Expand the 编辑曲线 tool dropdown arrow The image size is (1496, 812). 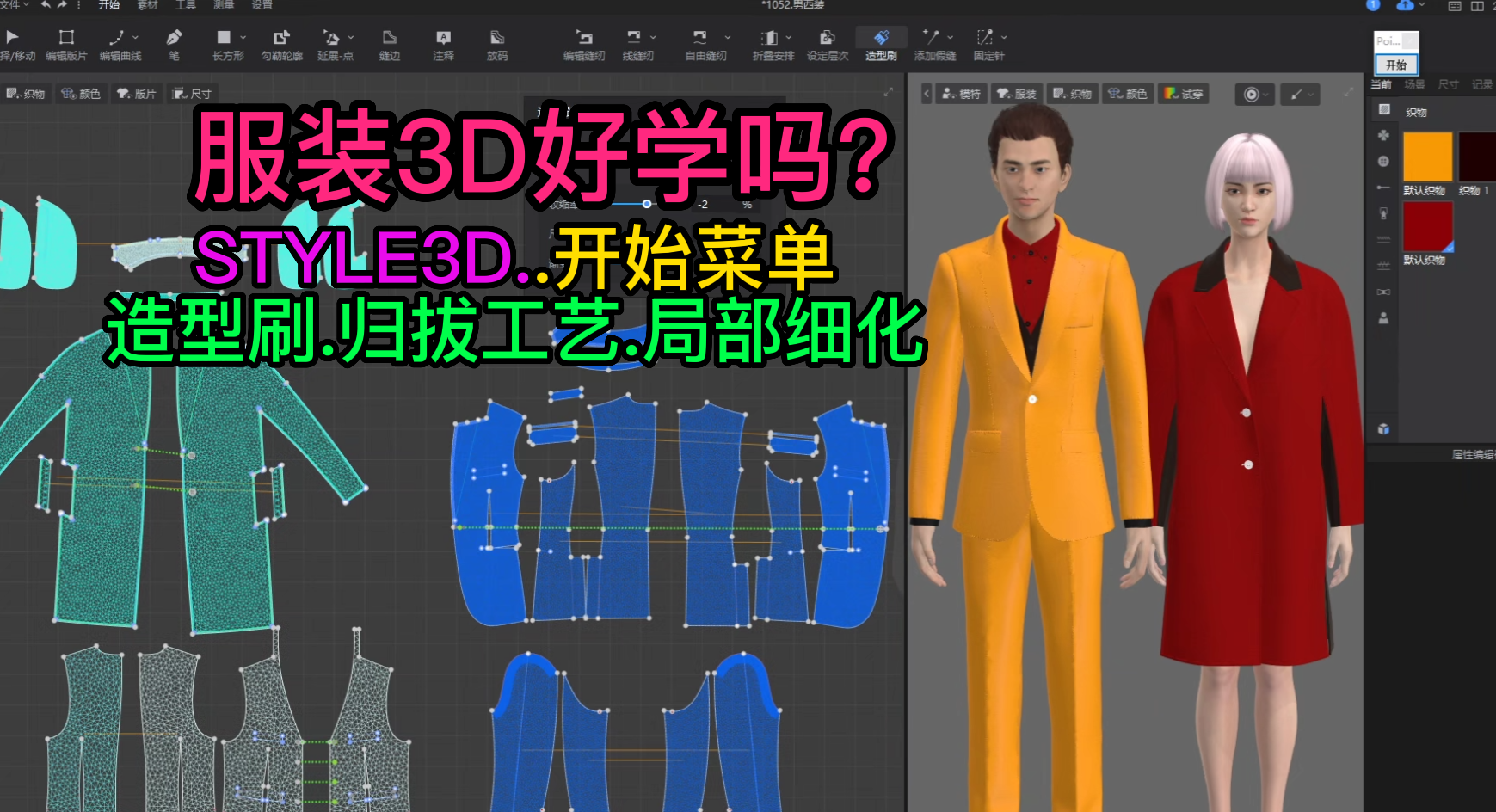tap(135, 37)
